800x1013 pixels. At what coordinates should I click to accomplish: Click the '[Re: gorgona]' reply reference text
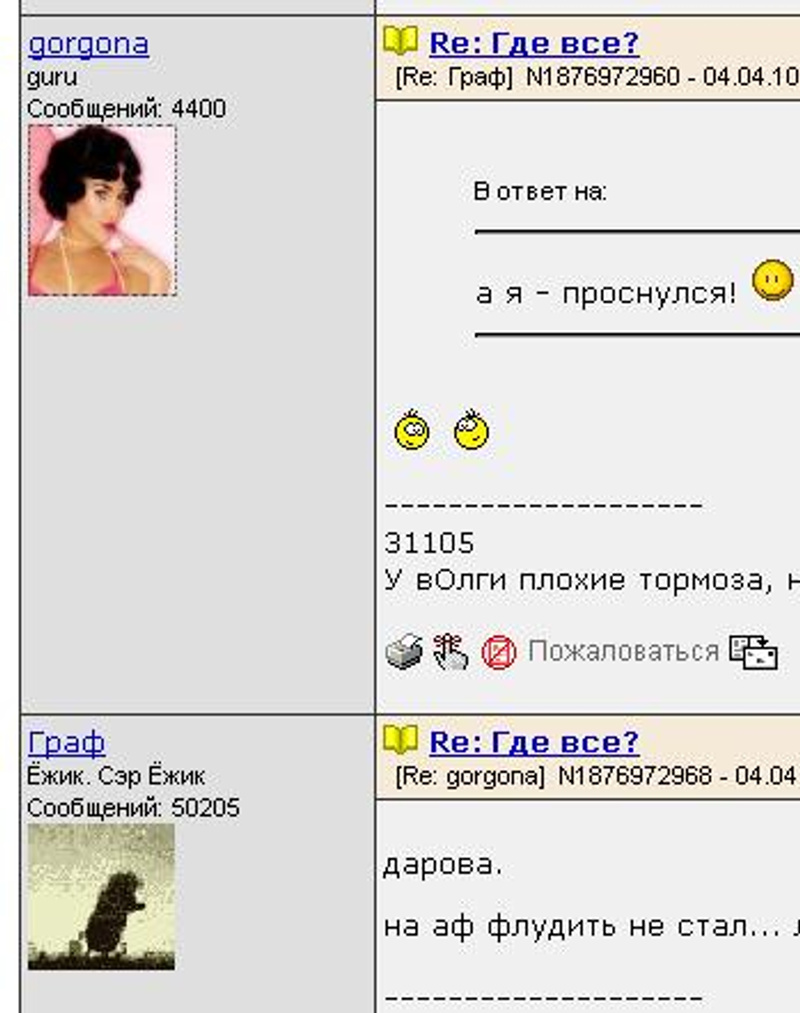(470, 775)
